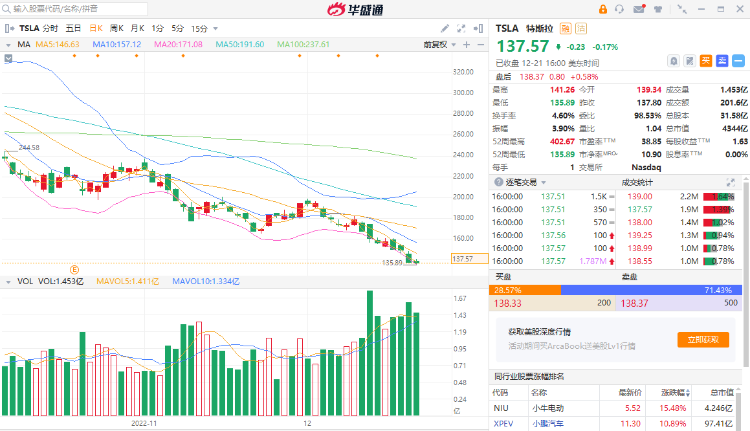Click the ask price 138.37
750x431 pixels.
(x=634, y=303)
